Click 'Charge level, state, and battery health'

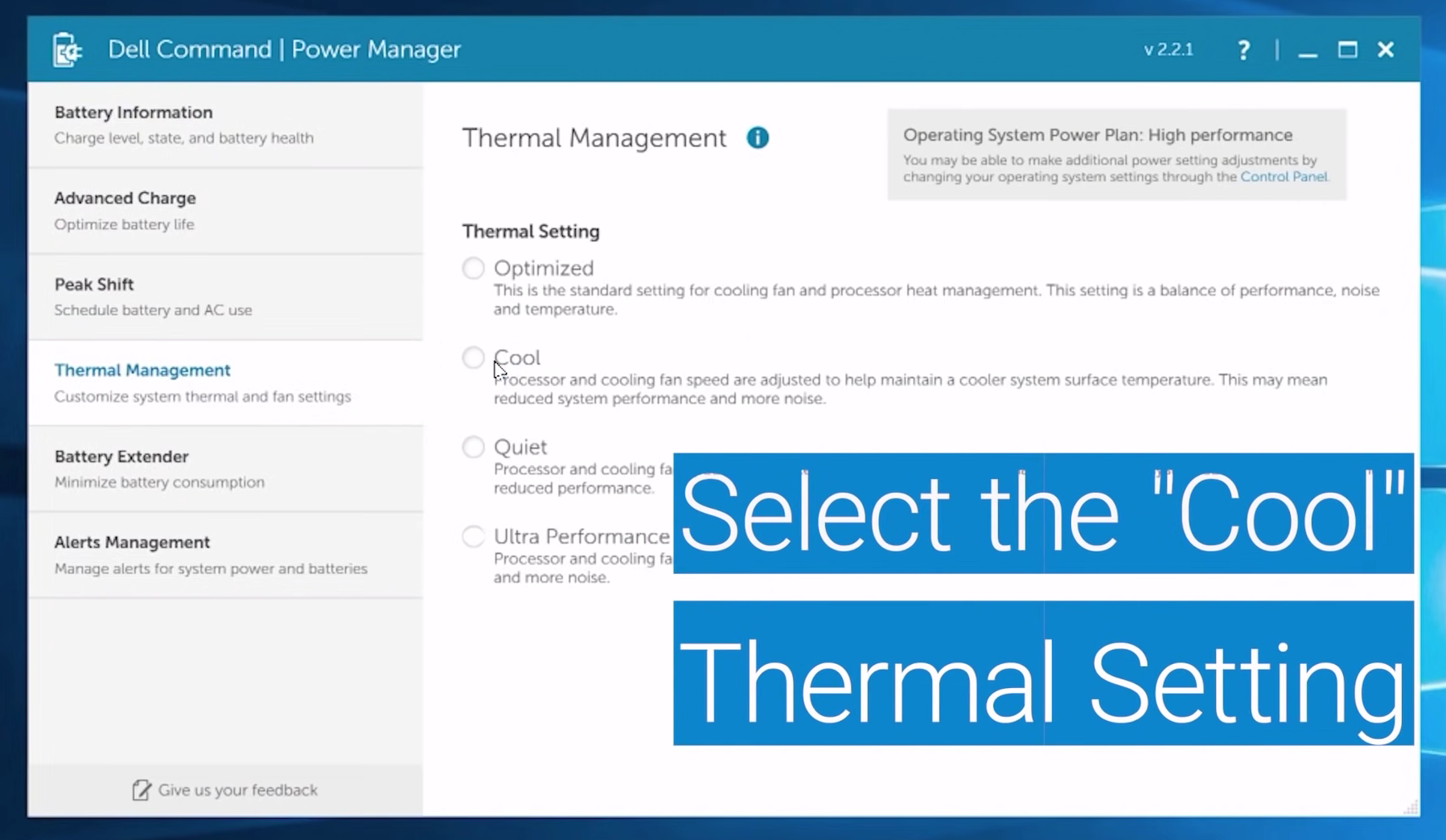coord(184,138)
